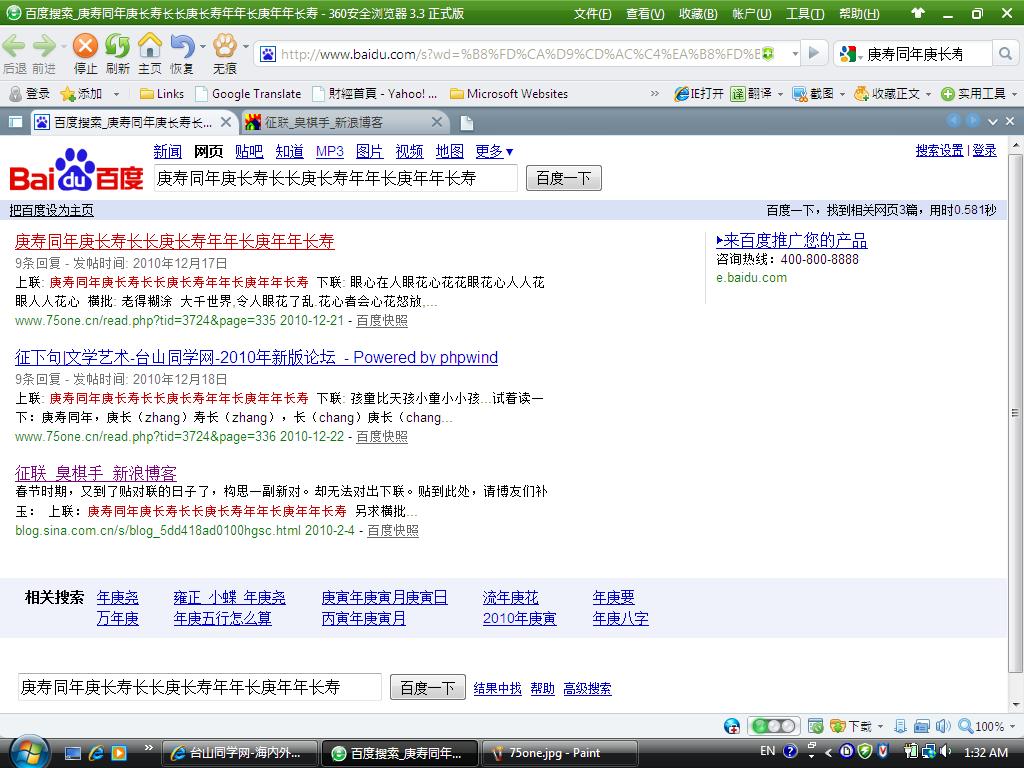Click the 结果中找 link
Viewport: 1024px width, 768px height.
click(498, 688)
